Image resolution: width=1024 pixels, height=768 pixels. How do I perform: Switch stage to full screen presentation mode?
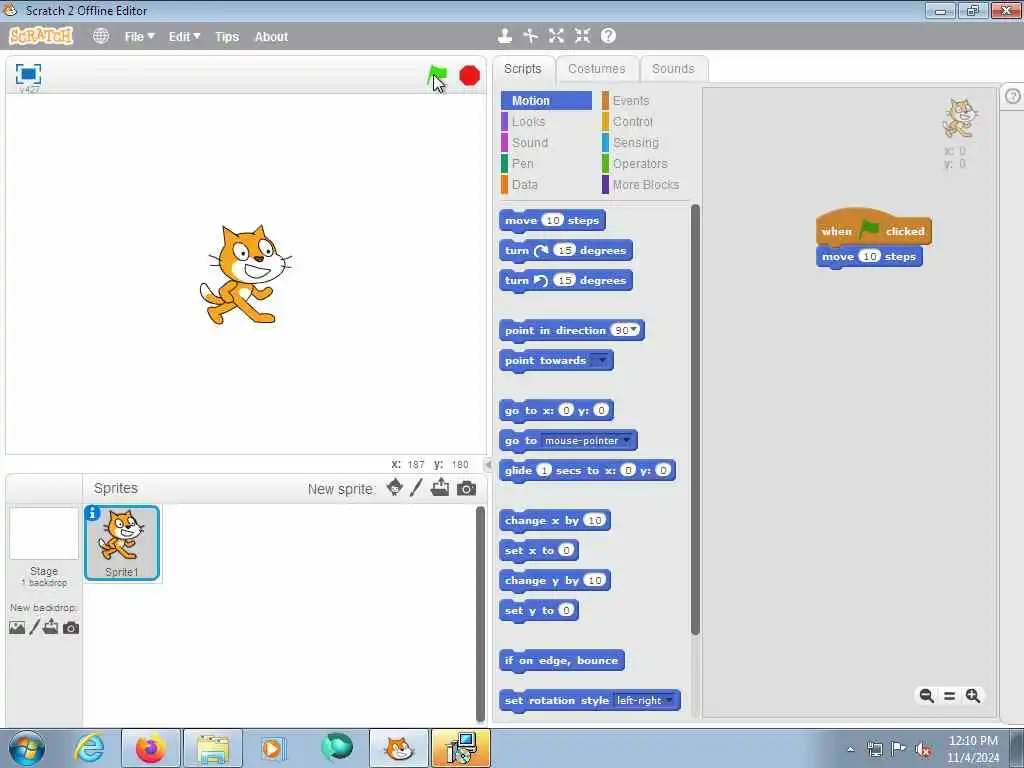pyautogui.click(x=28, y=74)
